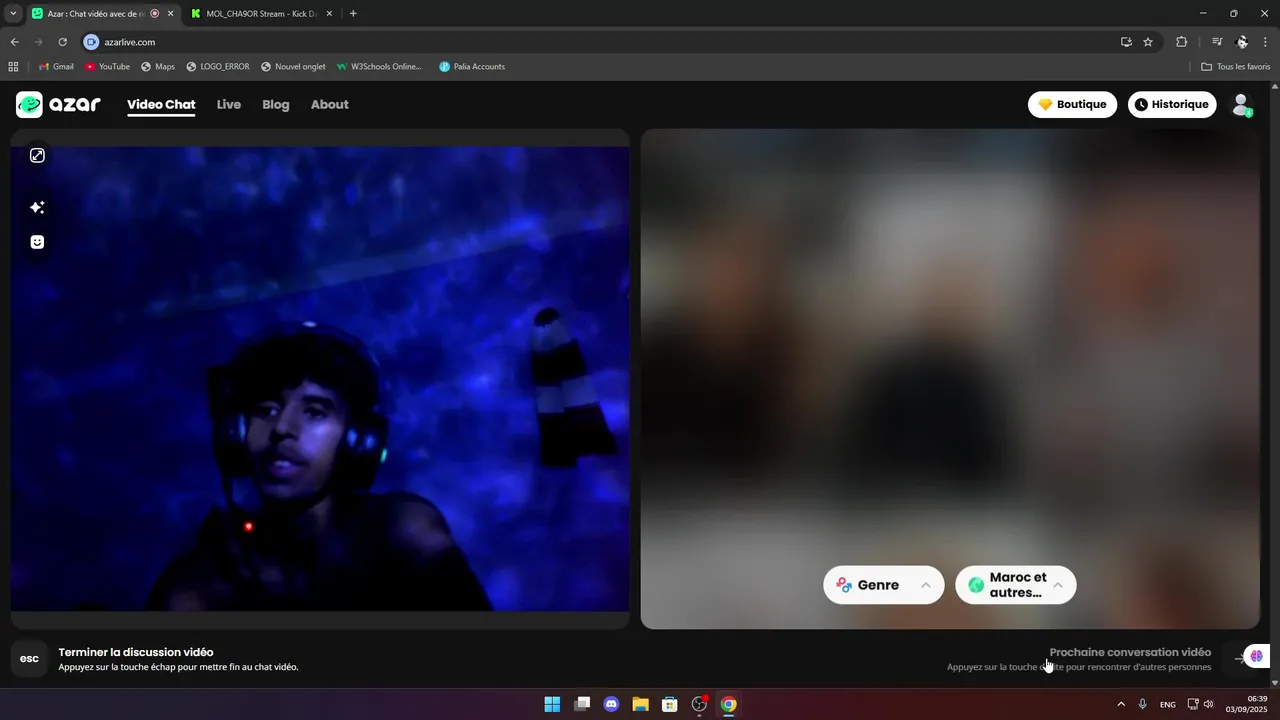The height and width of the screenshot is (720, 1280).
Task: Open the Live section
Action: (x=229, y=104)
